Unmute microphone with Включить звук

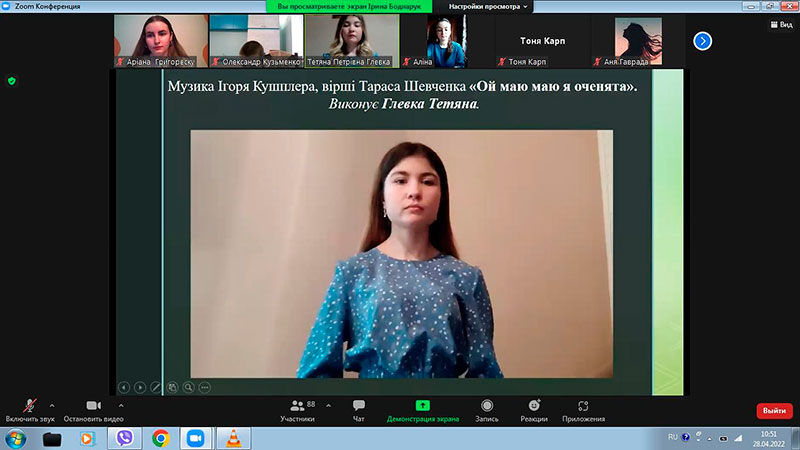click(x=30, y=411)
